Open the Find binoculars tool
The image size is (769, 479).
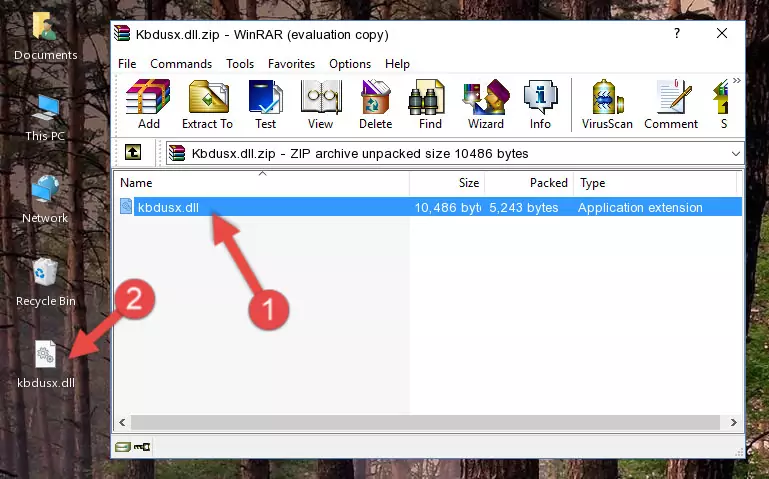tap(430, 104)
